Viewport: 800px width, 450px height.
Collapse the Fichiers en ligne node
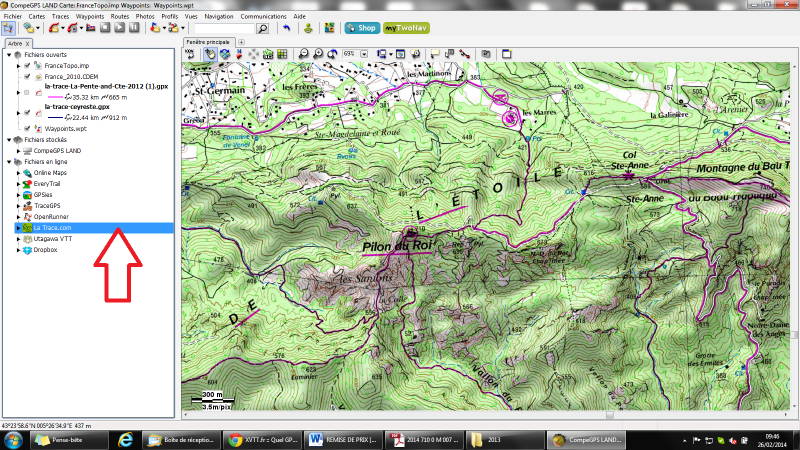pyautogui.click(x=9, y=162)
